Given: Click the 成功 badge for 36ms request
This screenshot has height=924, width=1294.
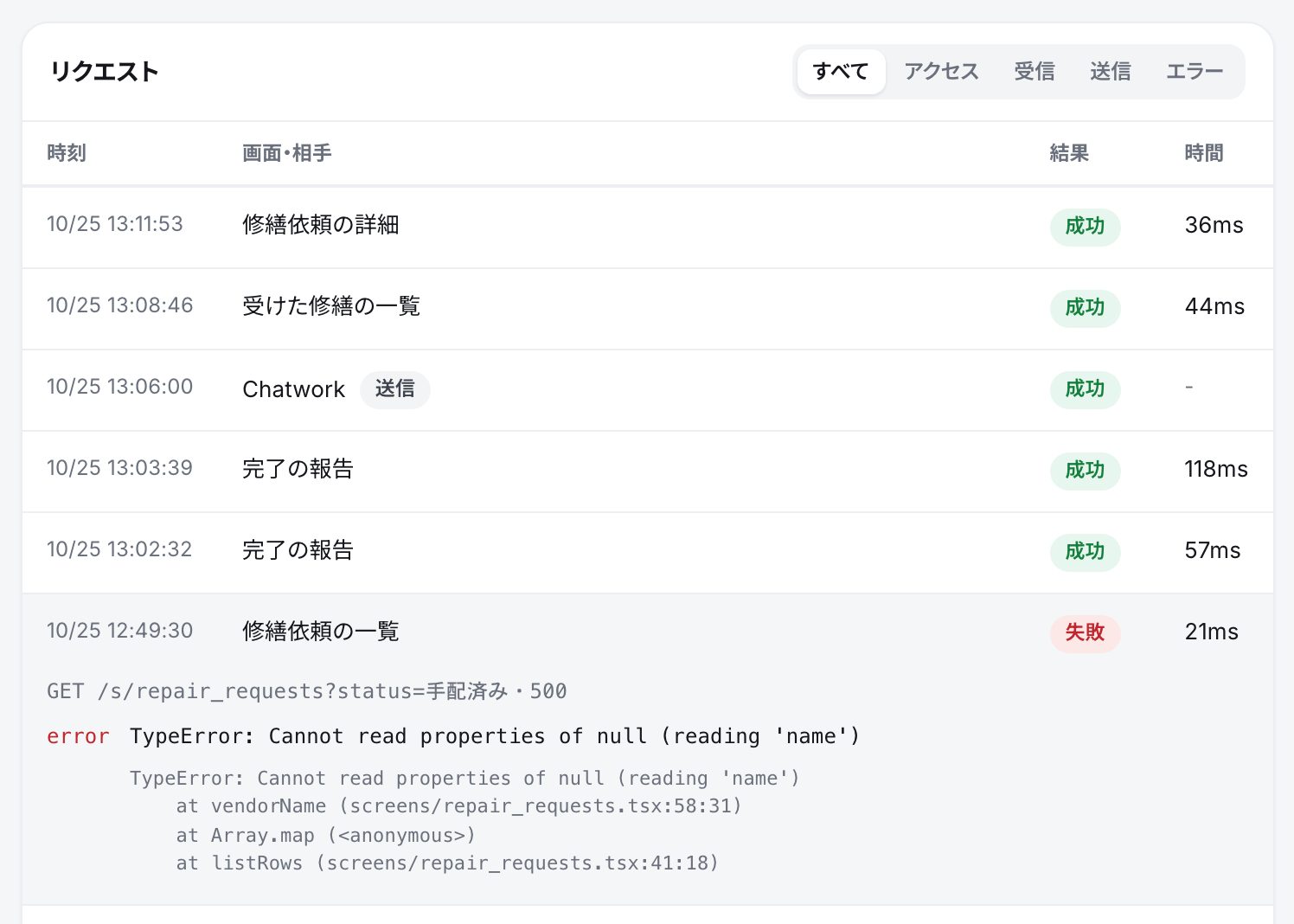Looking at the screenshot, I should point(1085,226).
